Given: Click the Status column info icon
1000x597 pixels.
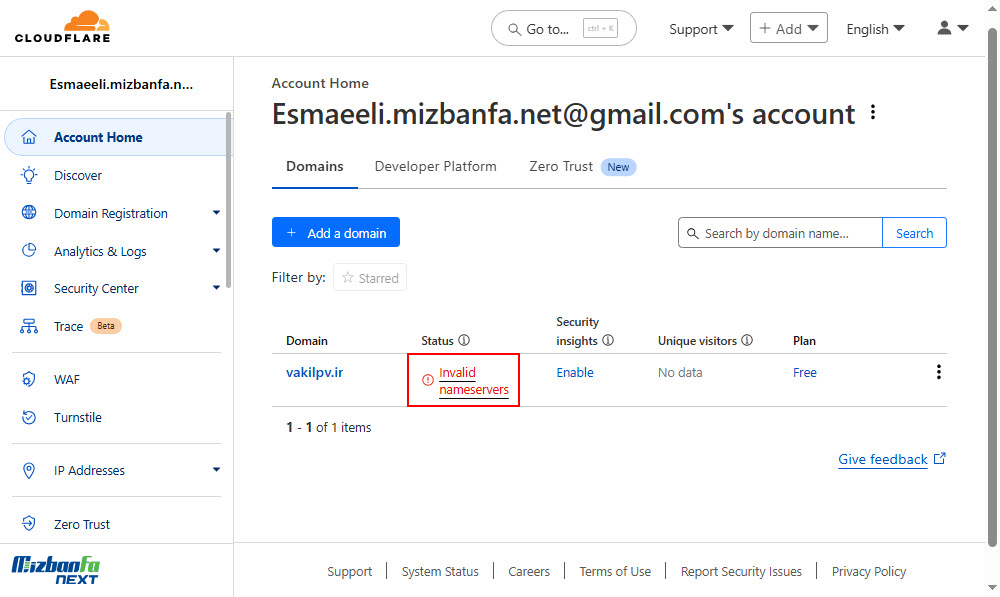Looking at the screenshot, I should point(464,341).
